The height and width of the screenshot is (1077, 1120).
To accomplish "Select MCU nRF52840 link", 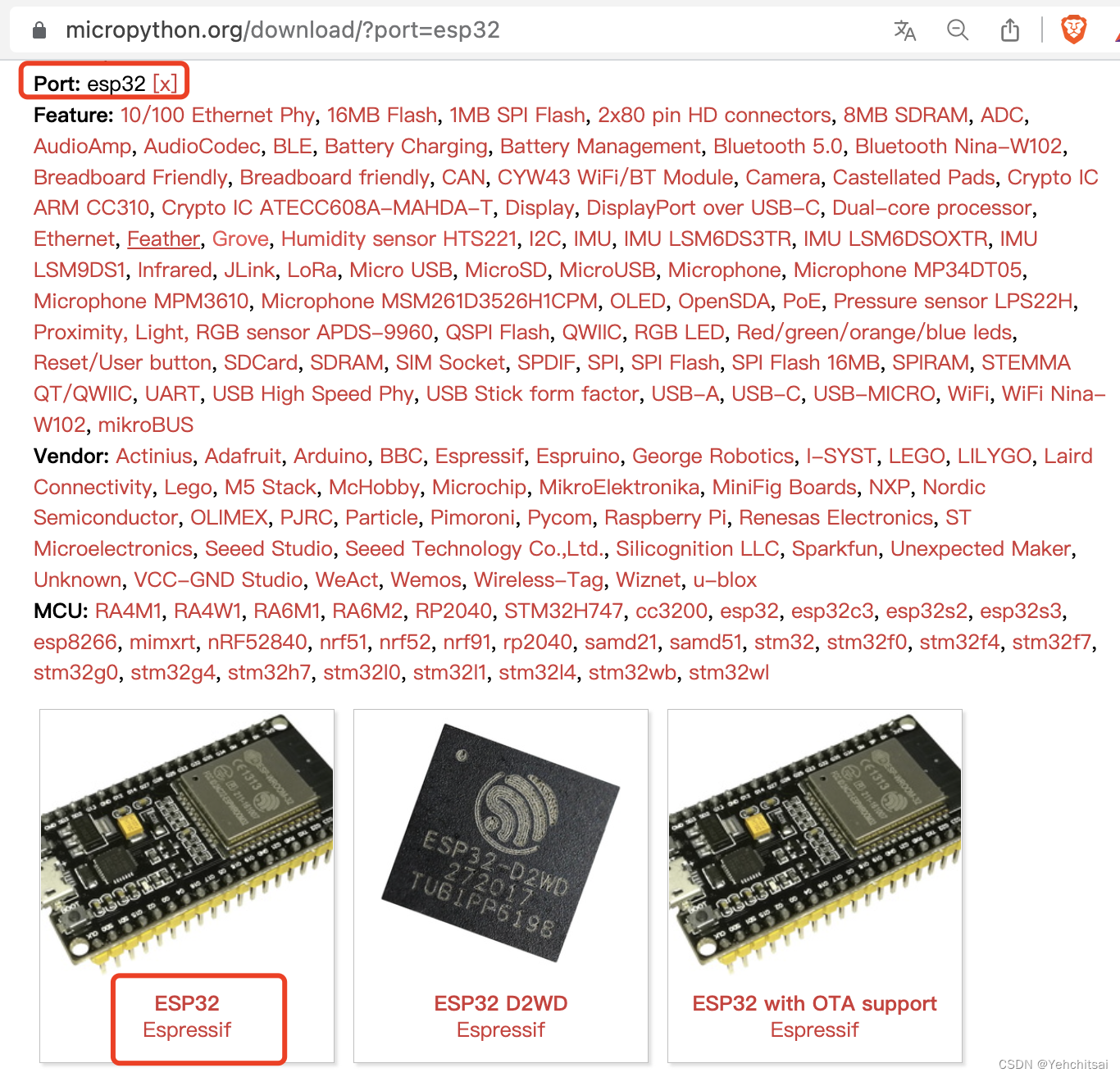I will (257, 643).
